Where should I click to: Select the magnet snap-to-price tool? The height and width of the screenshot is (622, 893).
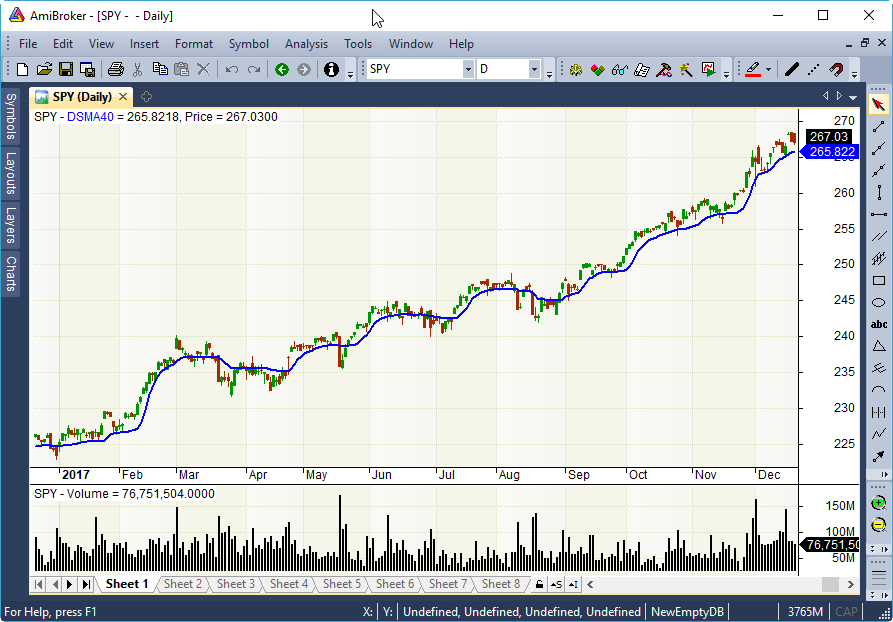(x=836, y=69)
